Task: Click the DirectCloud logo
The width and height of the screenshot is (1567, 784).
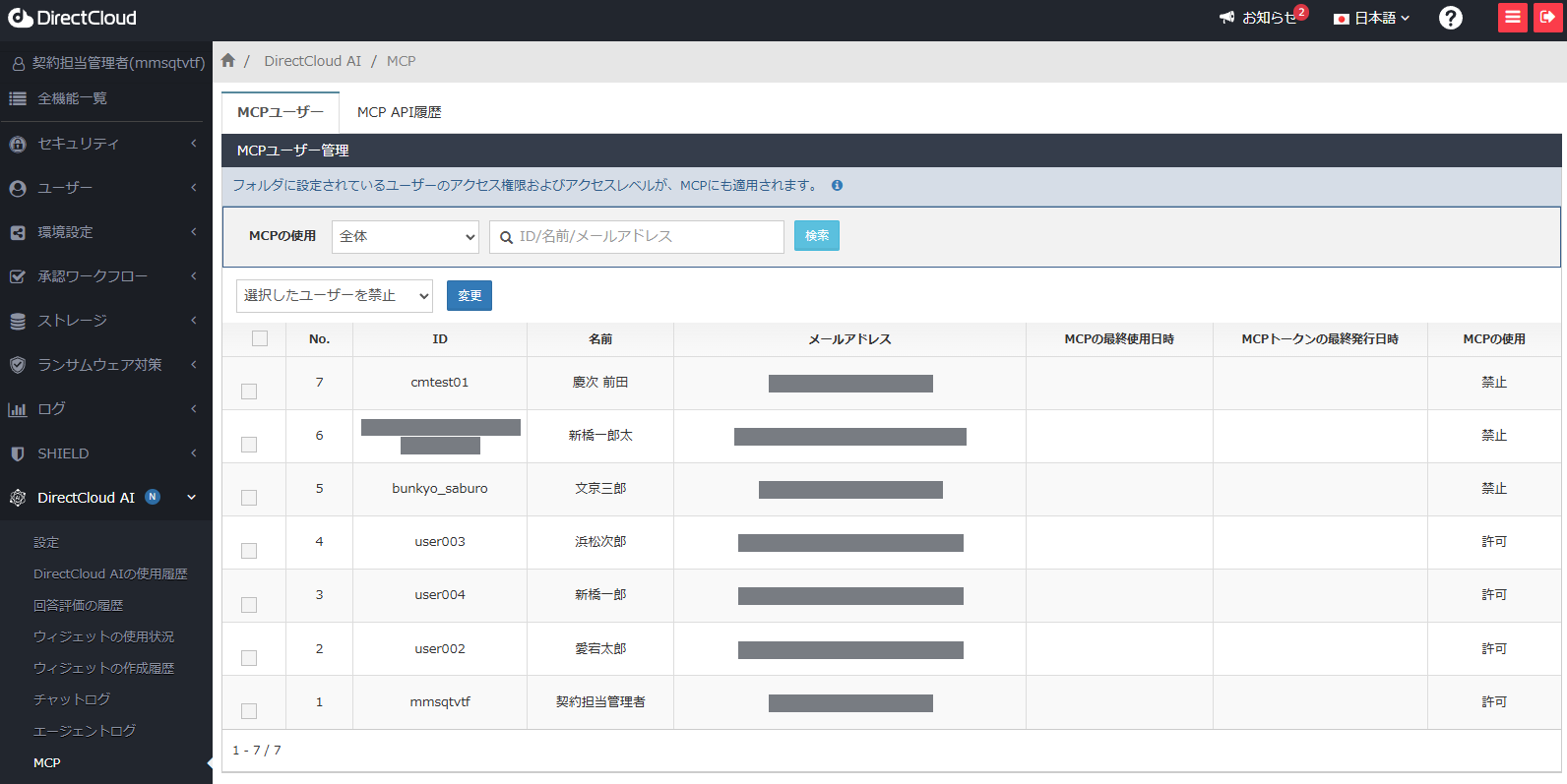Action: (x=73, y=18)
